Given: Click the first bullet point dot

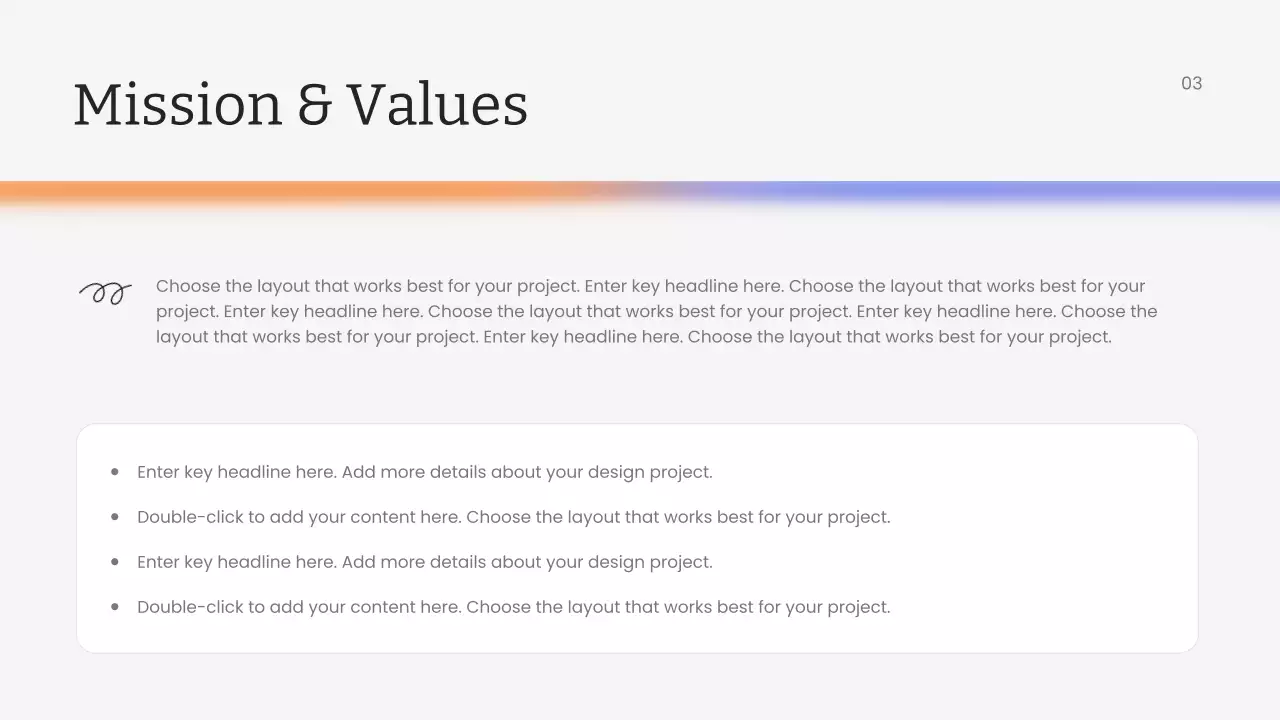Looking at the screenshot, I should pos(115,472).
